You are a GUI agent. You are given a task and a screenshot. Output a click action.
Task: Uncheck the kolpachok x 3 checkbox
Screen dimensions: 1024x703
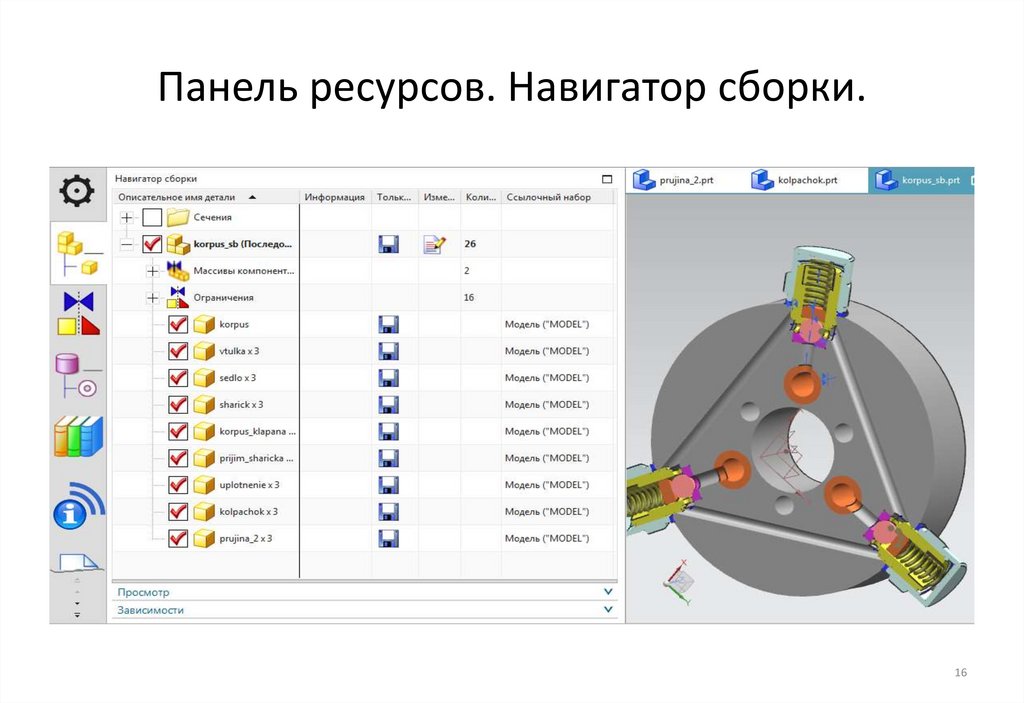pos(178,512)
